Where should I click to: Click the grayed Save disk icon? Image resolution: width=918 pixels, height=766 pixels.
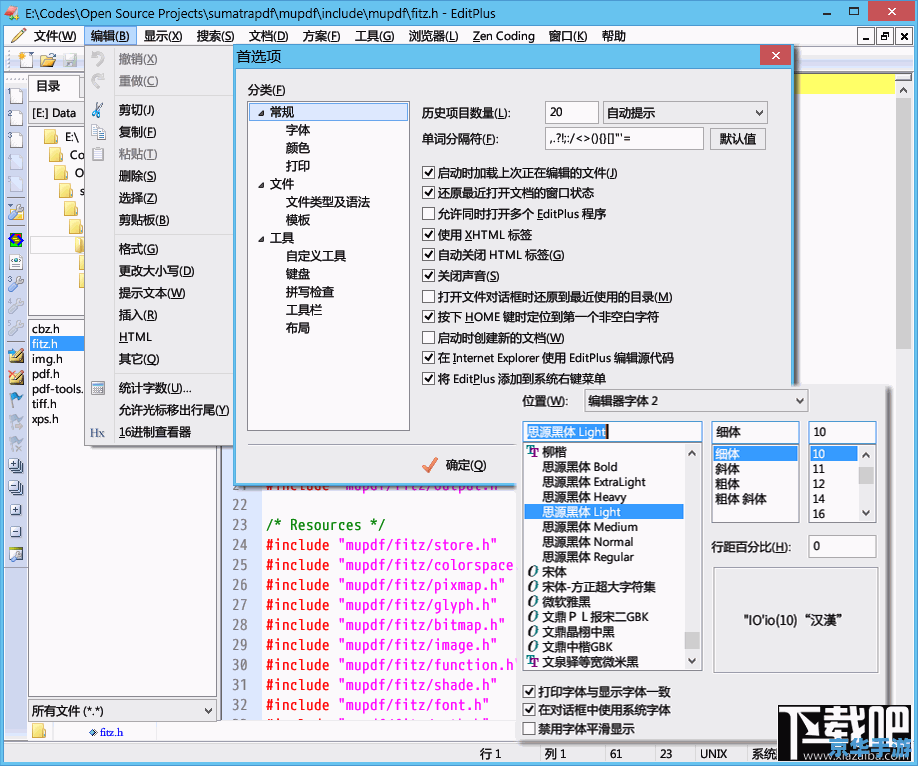70,59
